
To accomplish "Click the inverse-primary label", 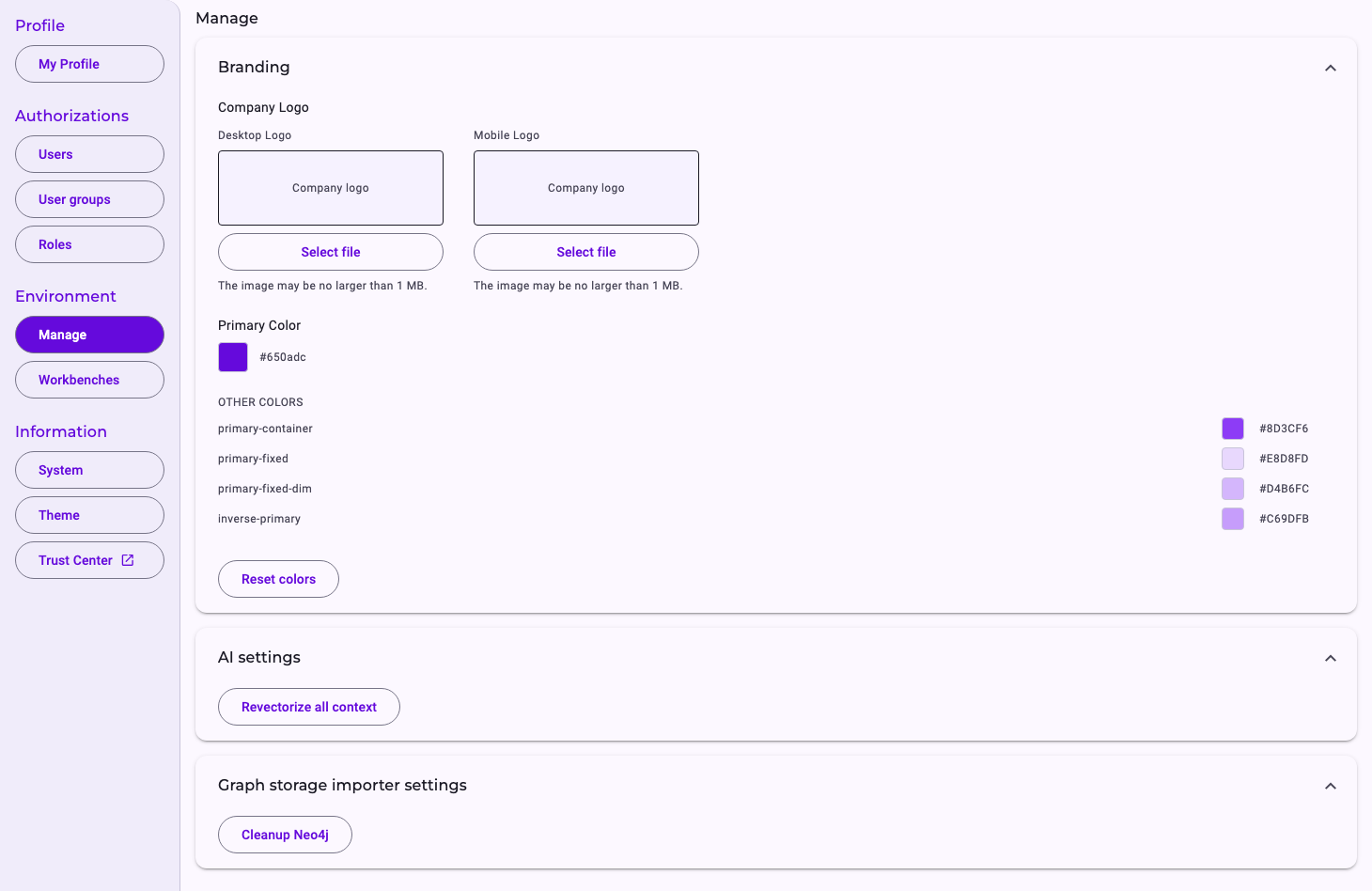I will click(x=259, y=519).
